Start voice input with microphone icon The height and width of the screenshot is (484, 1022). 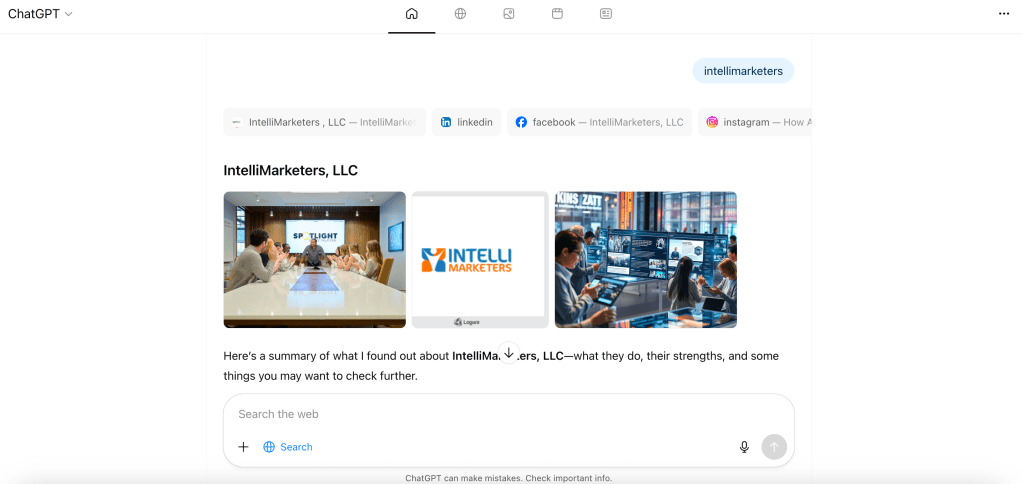coord(744,447)
